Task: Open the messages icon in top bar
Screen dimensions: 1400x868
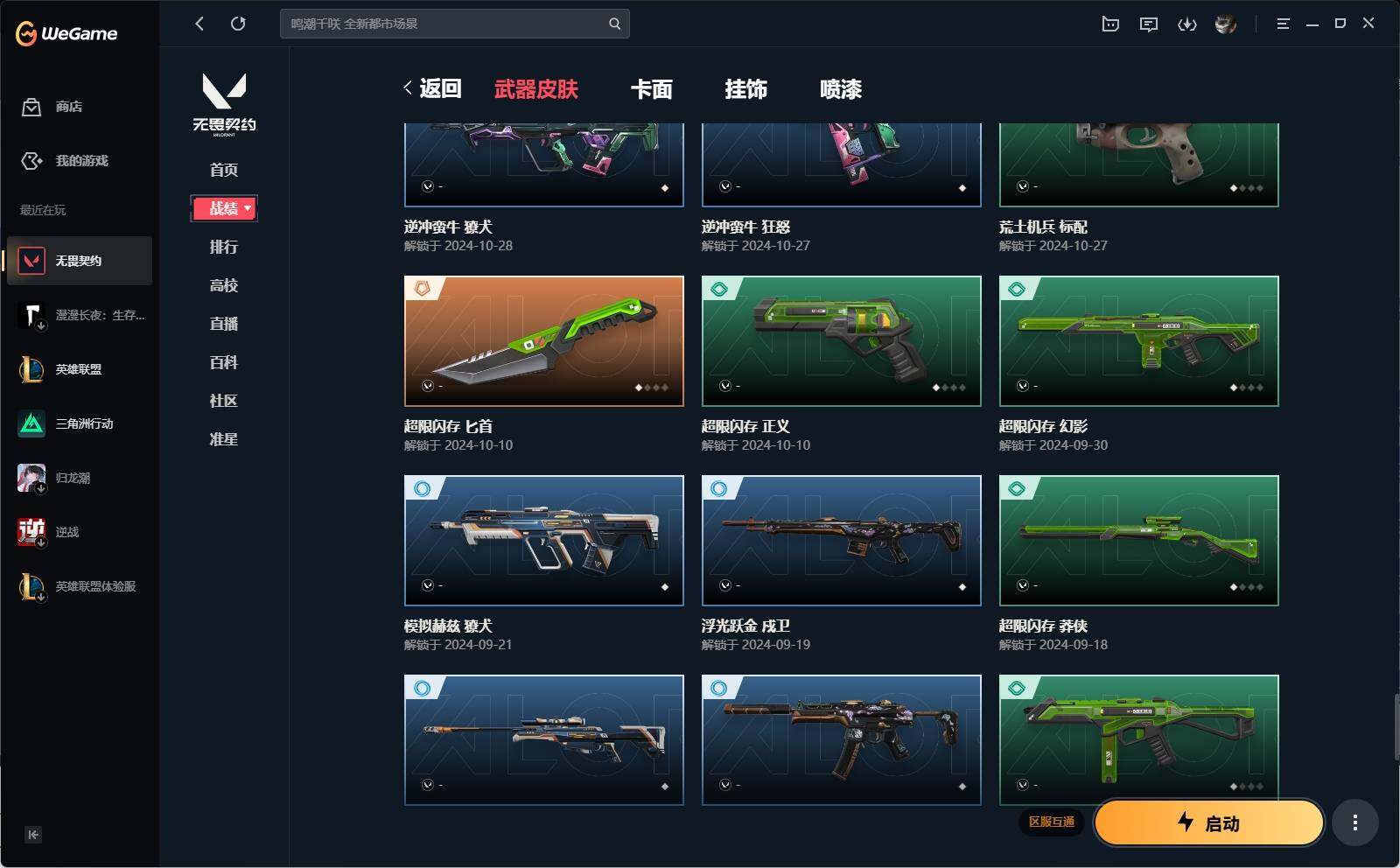Action: coord(1149,24)
